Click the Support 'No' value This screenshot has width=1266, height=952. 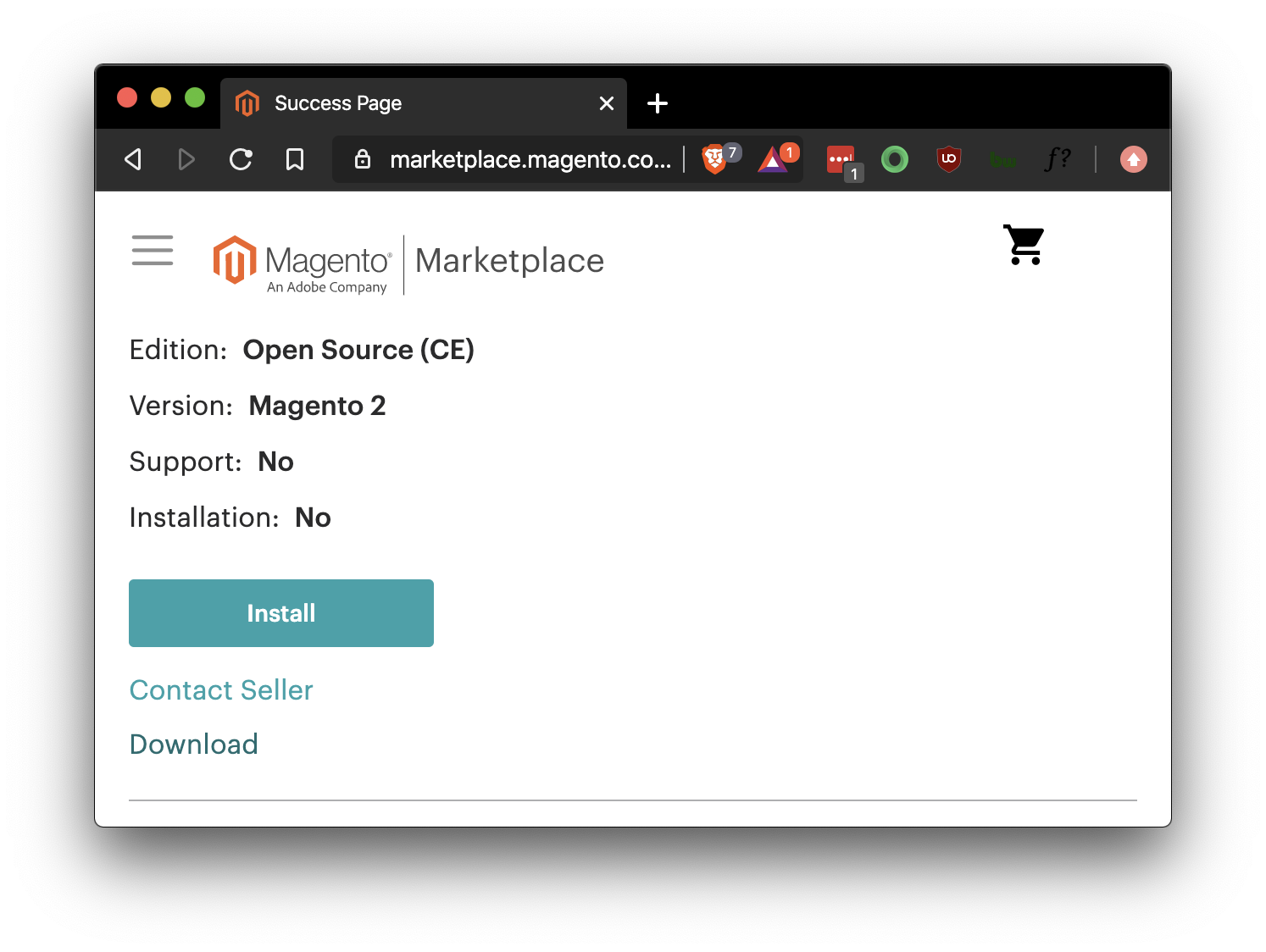coord(275,462)
